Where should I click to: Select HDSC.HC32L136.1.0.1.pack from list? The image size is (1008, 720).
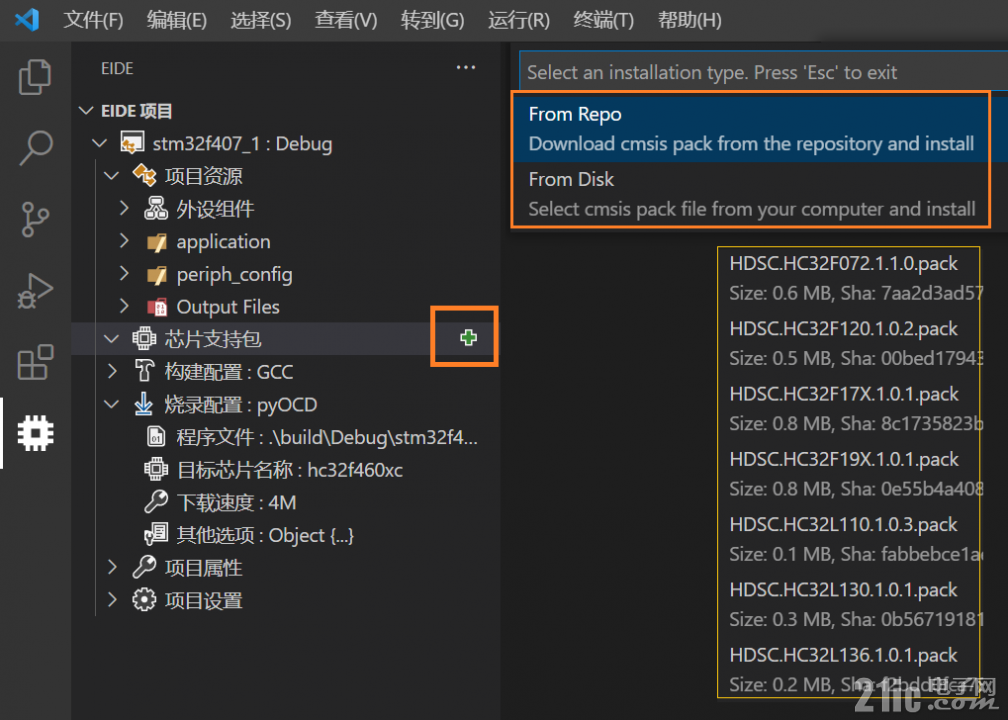849,669
